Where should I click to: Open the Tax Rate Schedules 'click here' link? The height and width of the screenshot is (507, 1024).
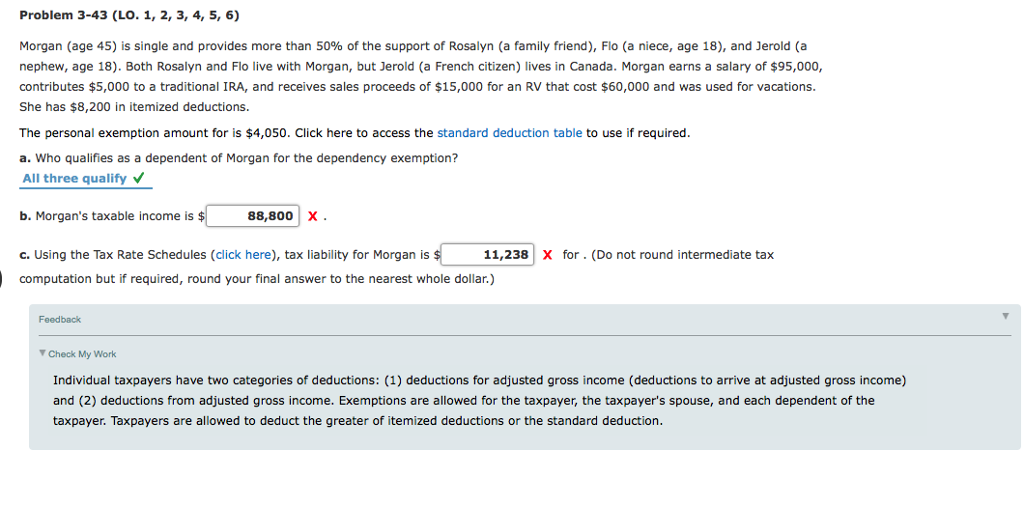244,255
